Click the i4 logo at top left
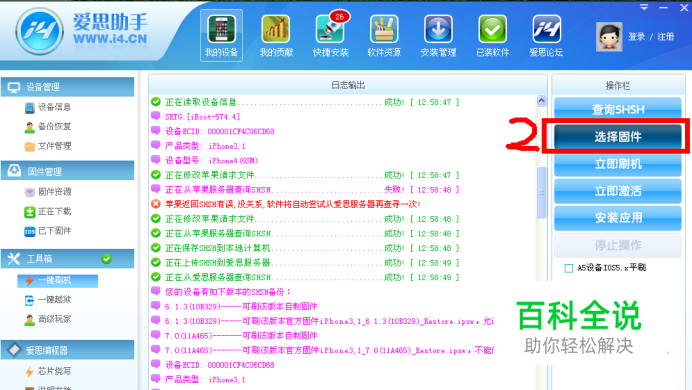The image size is (692, 390). [39, 31]
